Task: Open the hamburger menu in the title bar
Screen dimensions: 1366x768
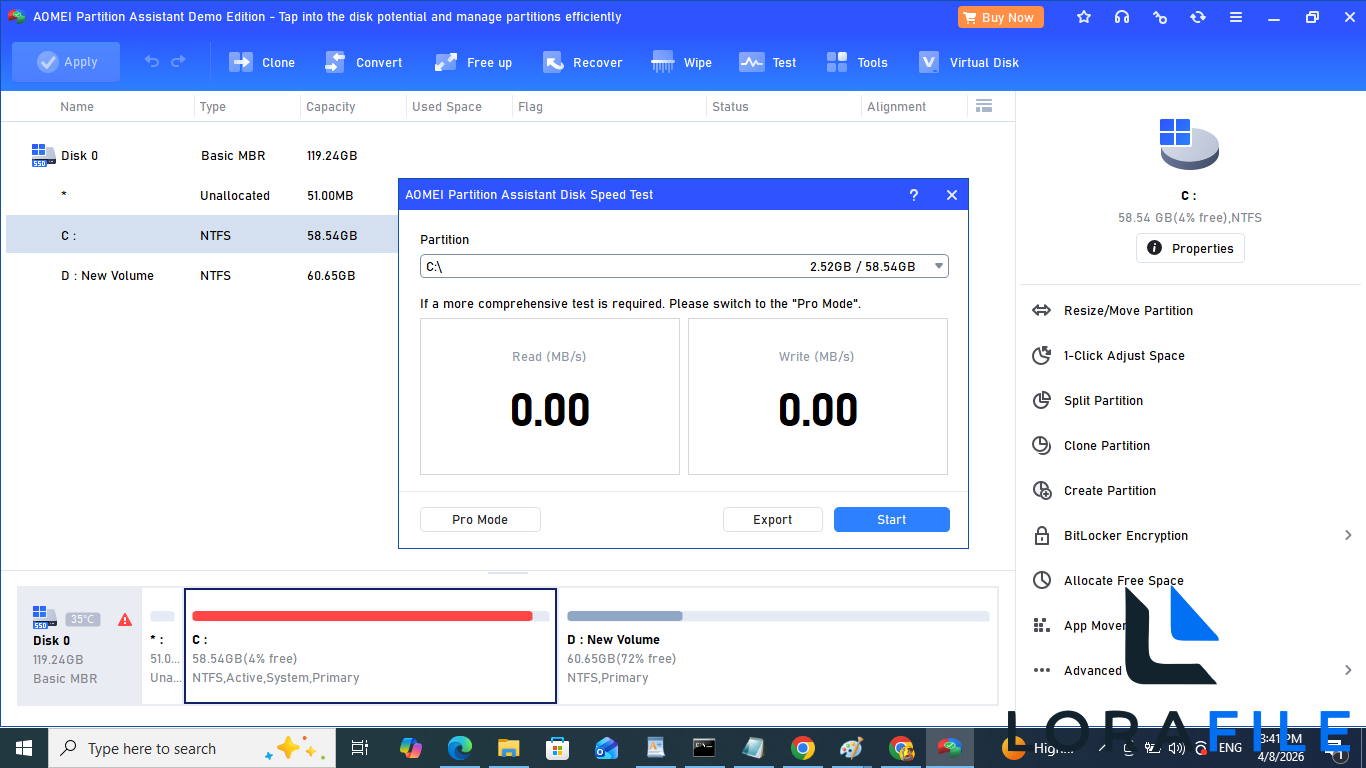Action: [x=1236, y=16]
